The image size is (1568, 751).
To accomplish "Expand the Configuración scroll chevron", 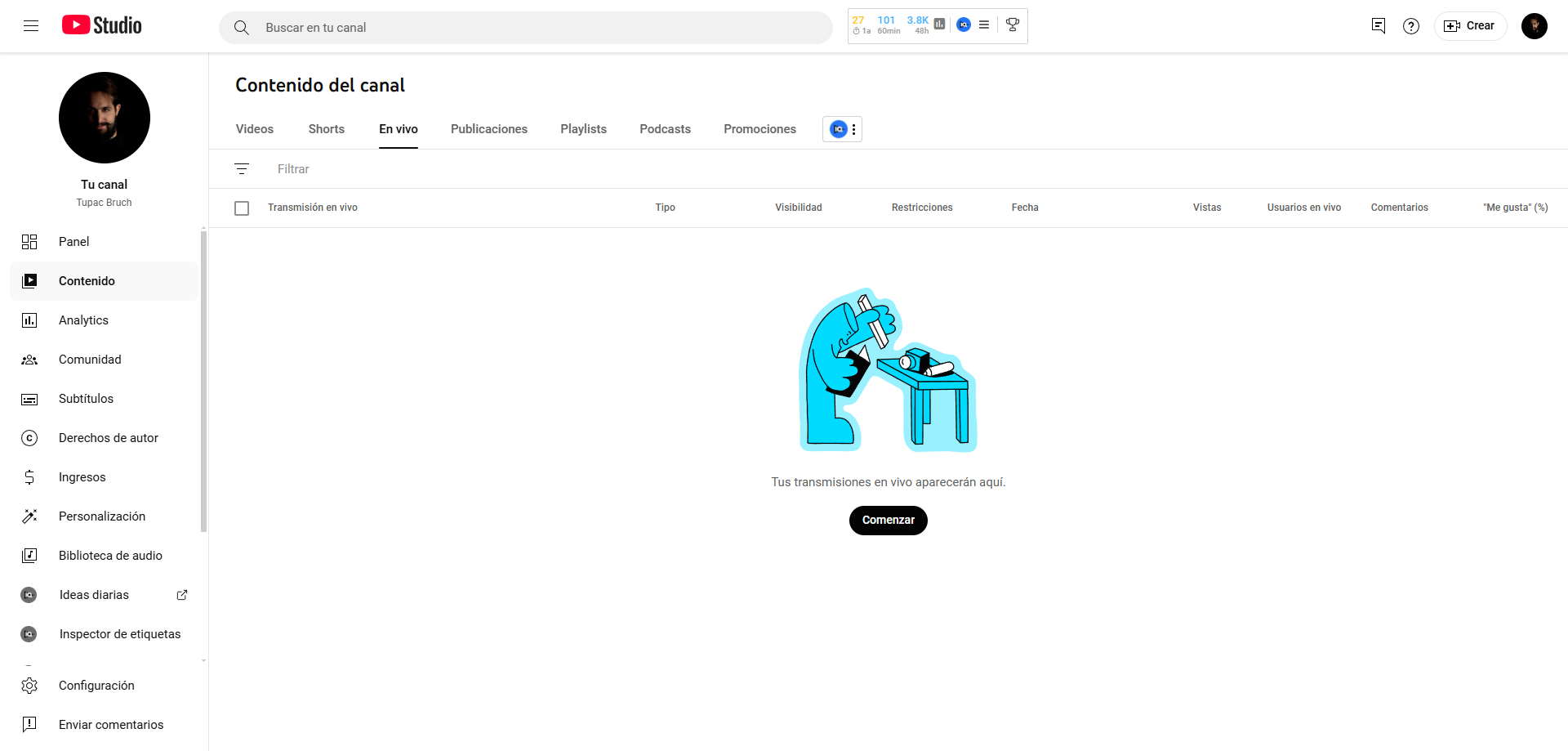I will pos(203,660).
